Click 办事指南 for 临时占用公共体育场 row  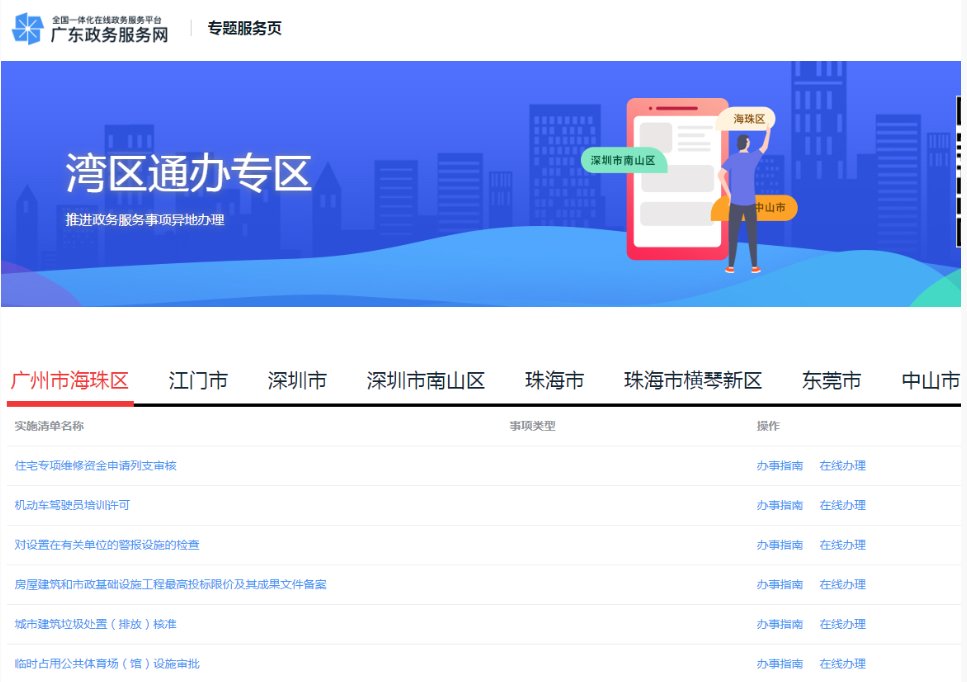(x=780, y=664)
